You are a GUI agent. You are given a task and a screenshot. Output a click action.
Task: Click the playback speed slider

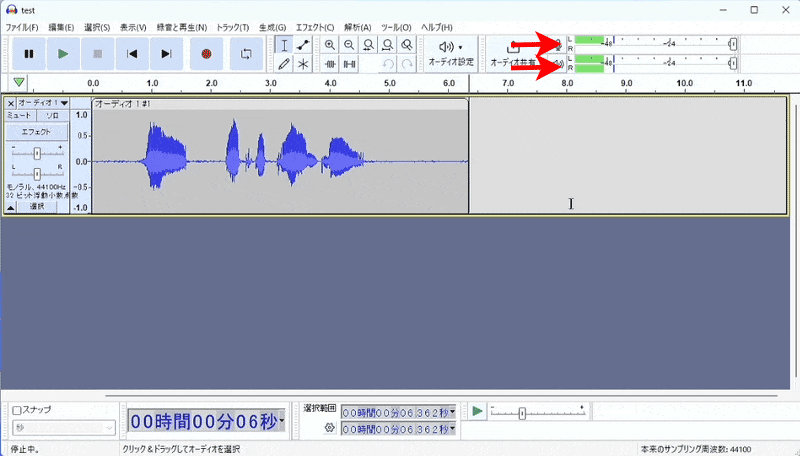538,412
